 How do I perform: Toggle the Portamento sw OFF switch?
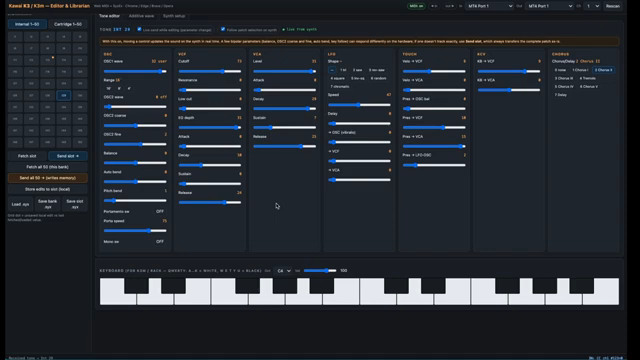[160, 211]
